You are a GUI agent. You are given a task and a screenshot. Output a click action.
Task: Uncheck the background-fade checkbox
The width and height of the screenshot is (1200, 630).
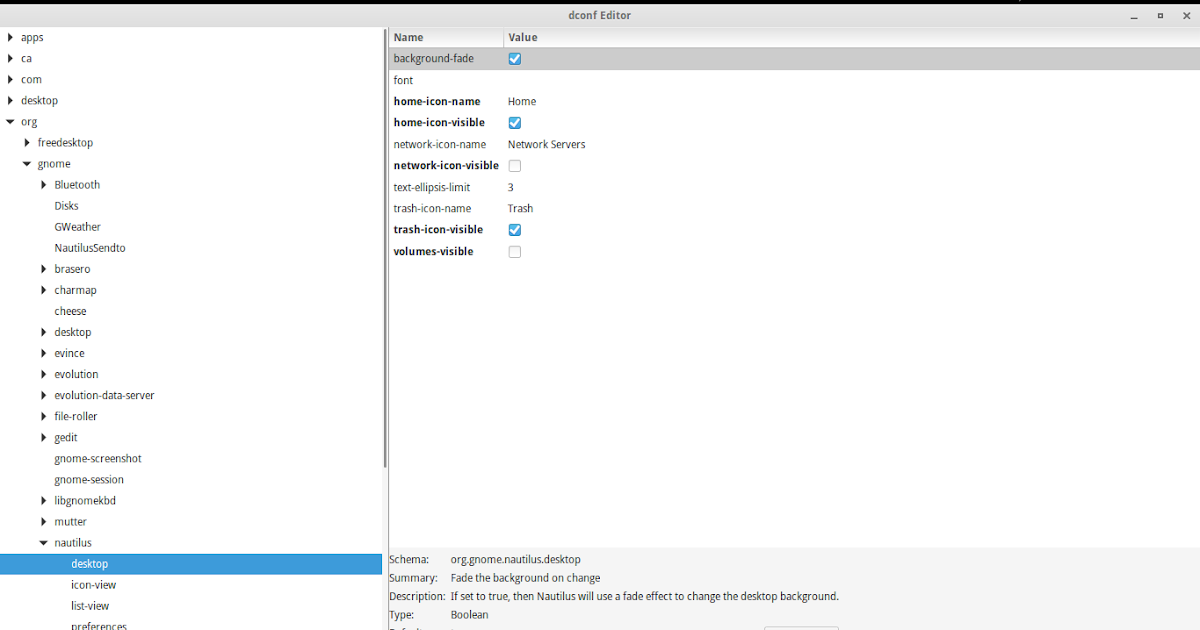click(515, 59)
